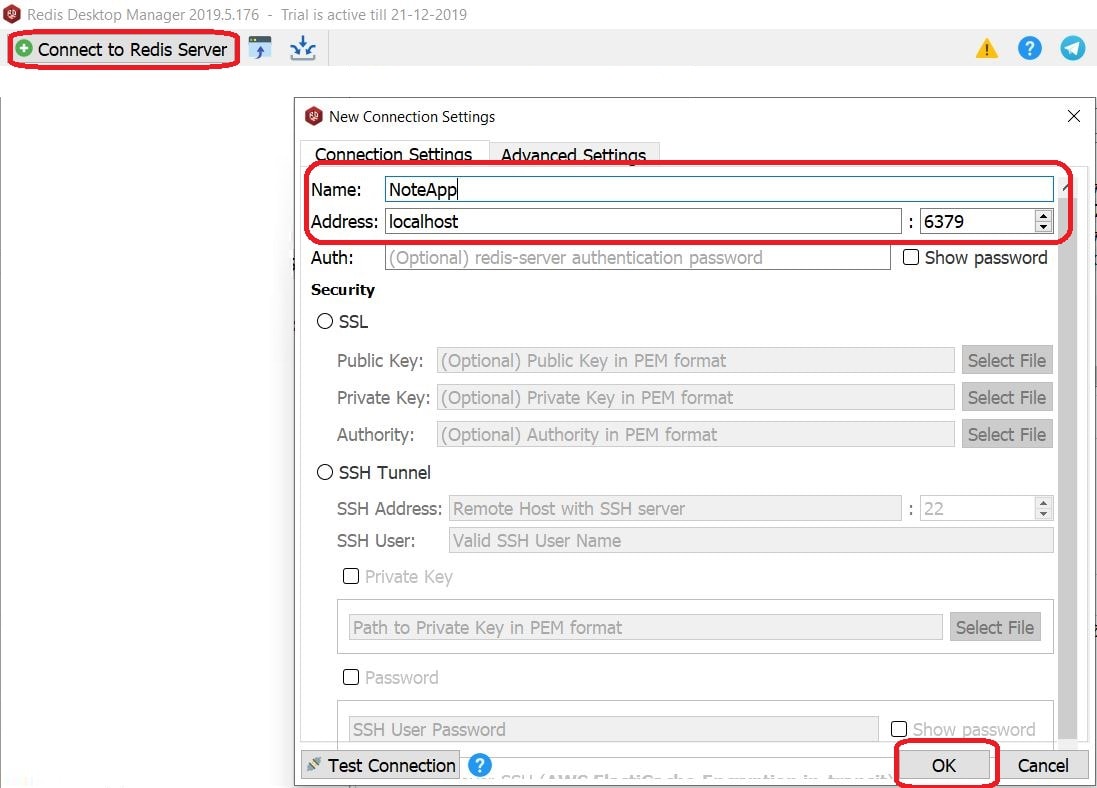Screen dimensions: 1097x788
Task: Click the export connections arrow icon
Action: (x=303, y=48)
